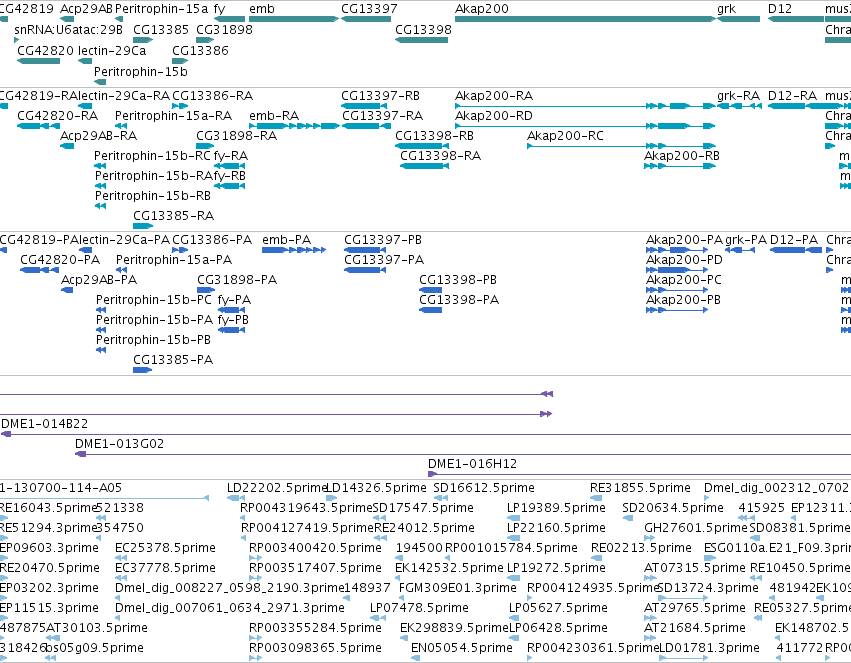This screenshot has width=851, height=663.
Task: Select transcript CG13397-RA
Action: coord(383,116)
